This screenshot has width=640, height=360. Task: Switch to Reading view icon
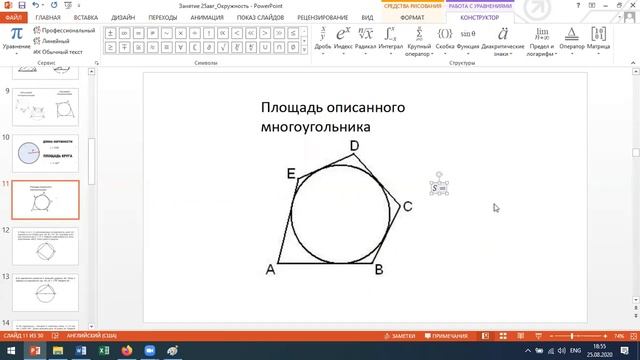[x=520, y=336]
